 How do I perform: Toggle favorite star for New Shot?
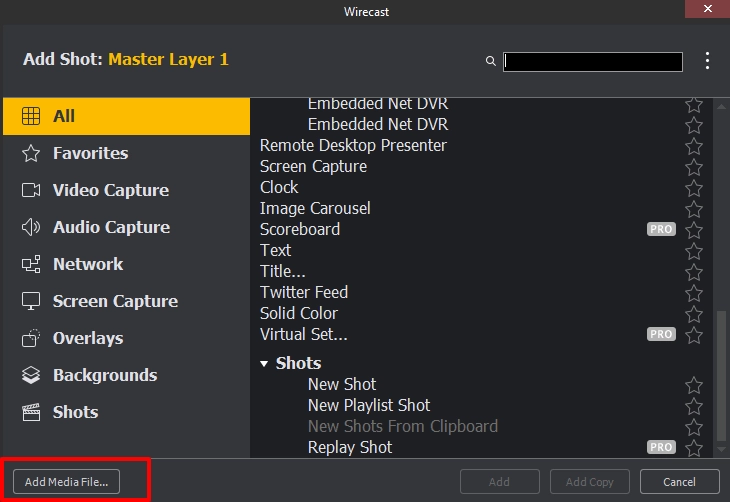[x=694, y=385]
